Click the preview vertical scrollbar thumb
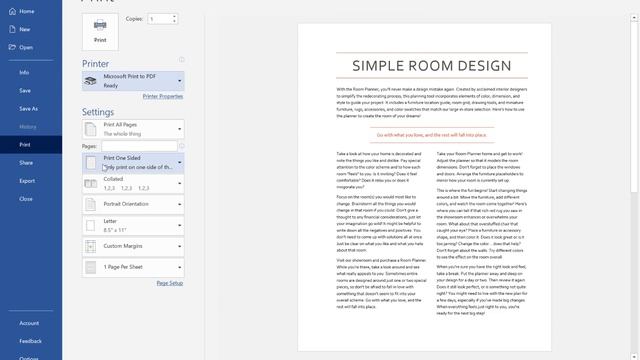Image resolution: width=640 pixels, height=360 pixels. point(634,107)
